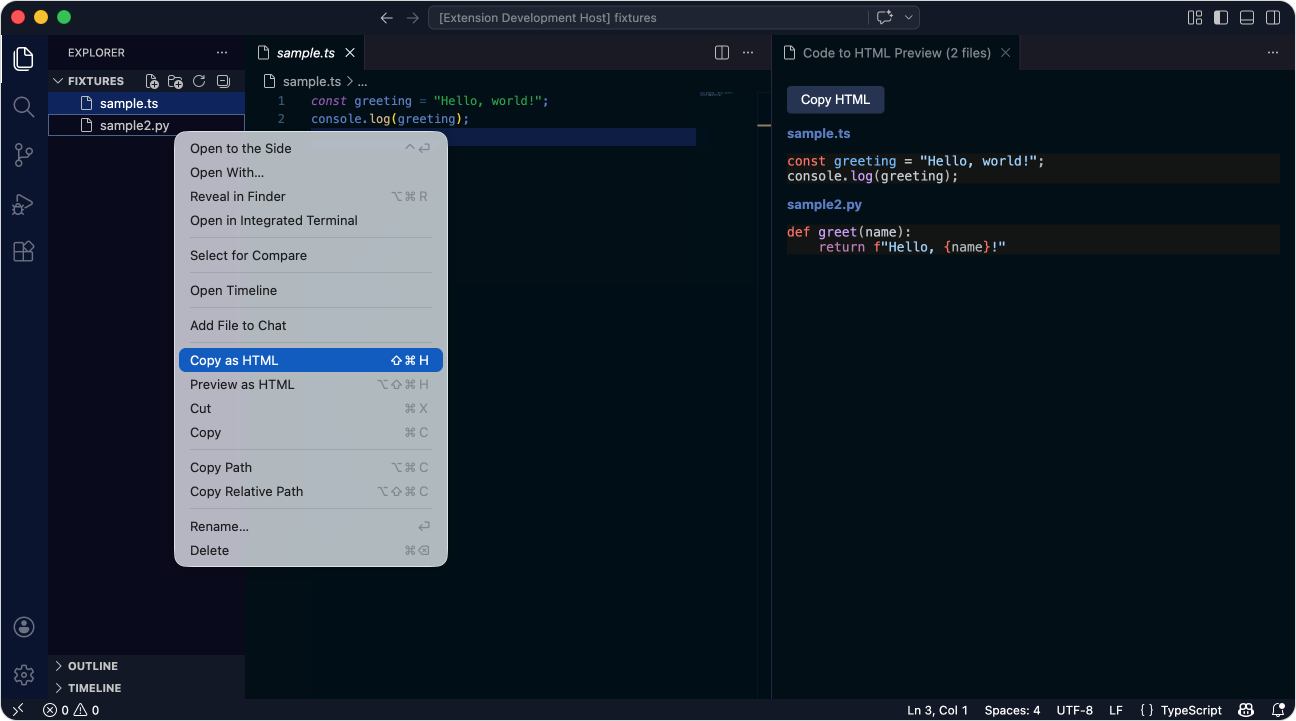Choose Open Timeline
Image resolution: width=1296 pixels, height=721 pixels.
311,290
